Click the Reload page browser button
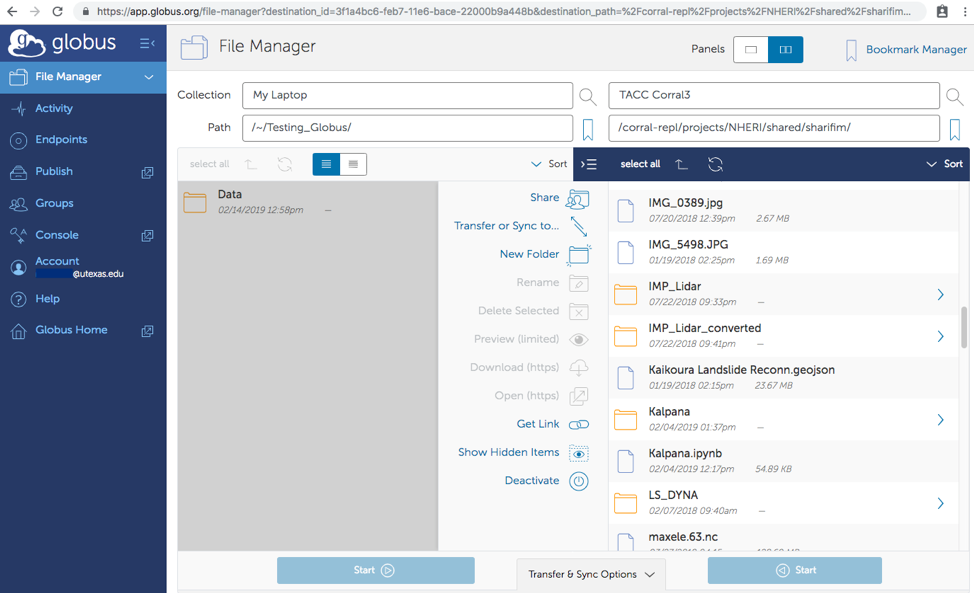The image size is (974, 593). [x=57, y=11]
